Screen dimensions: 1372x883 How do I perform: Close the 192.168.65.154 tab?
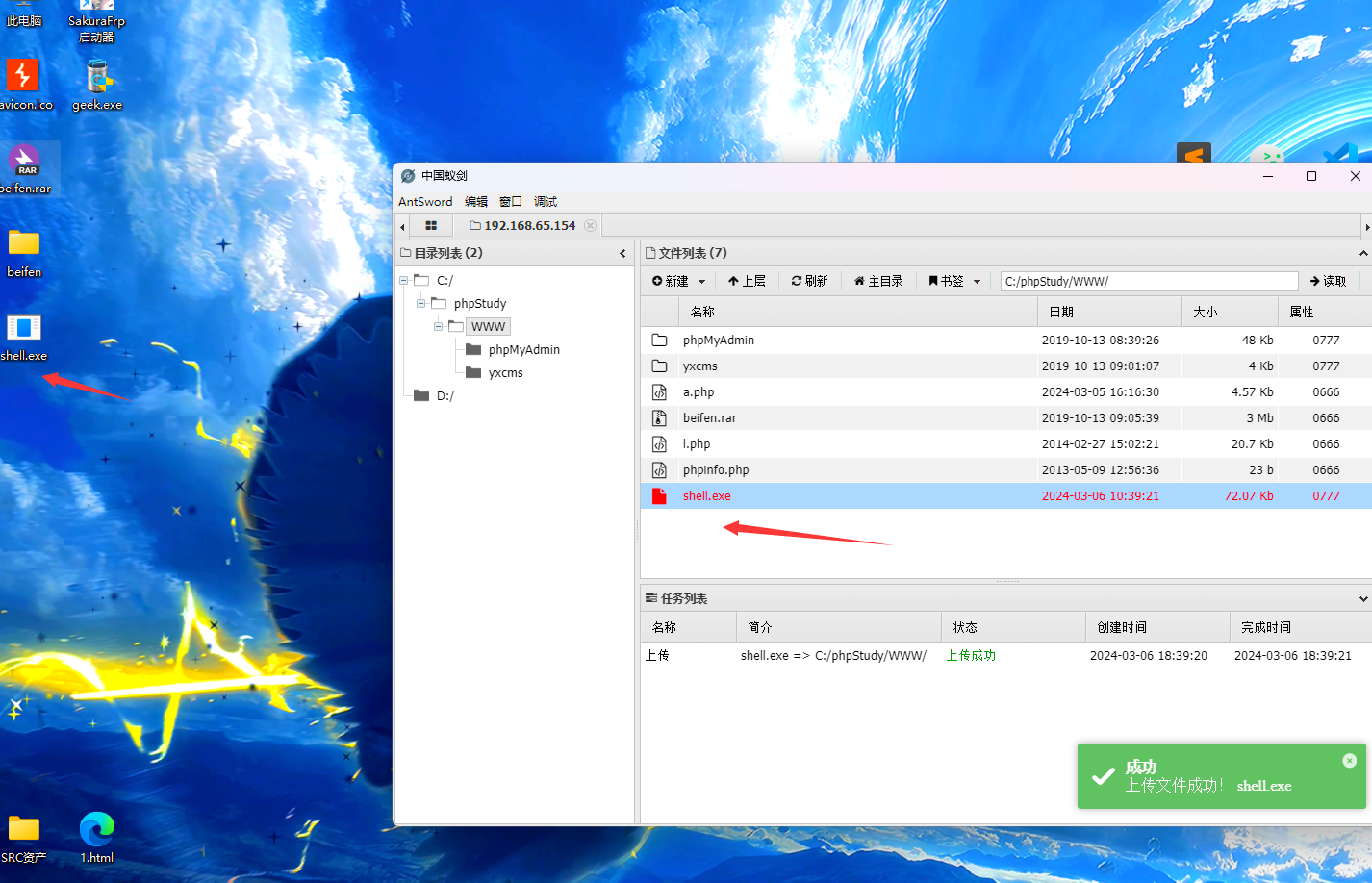point(591,226)
